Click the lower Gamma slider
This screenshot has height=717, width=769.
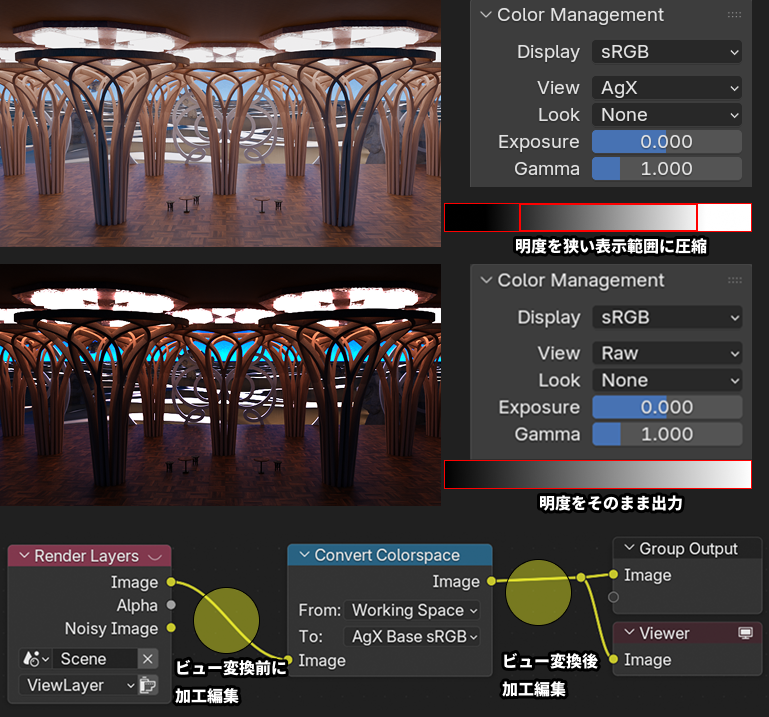(666, 434)
